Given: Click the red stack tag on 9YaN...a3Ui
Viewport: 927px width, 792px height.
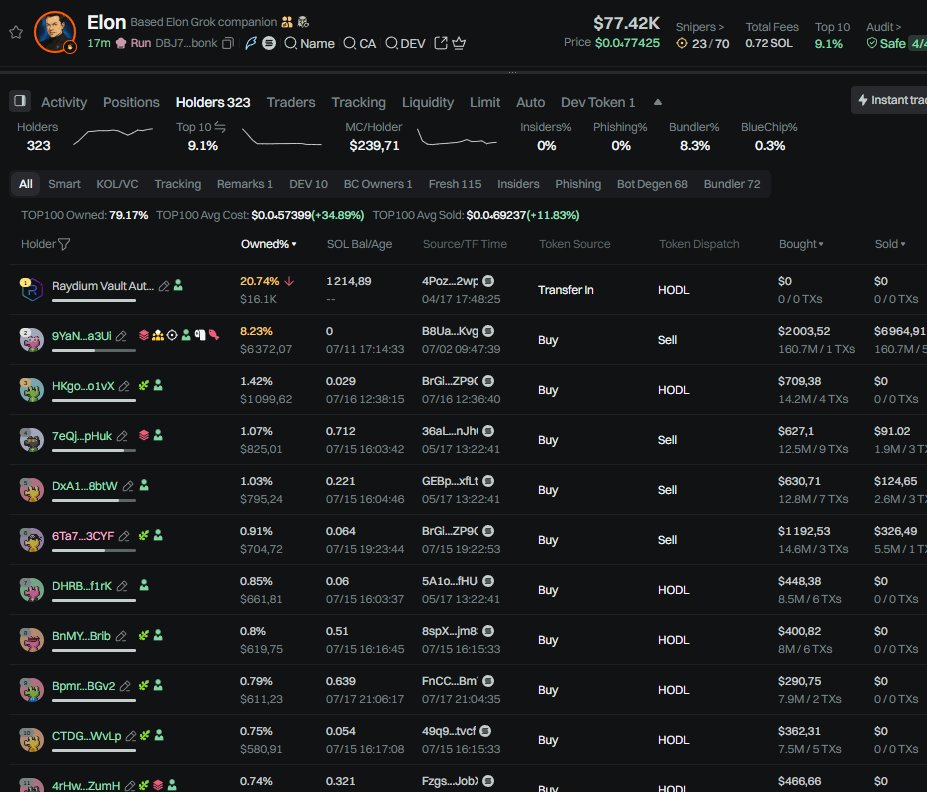Looking at the screenshot, I should pyautogui.click(x=144, y=335).
